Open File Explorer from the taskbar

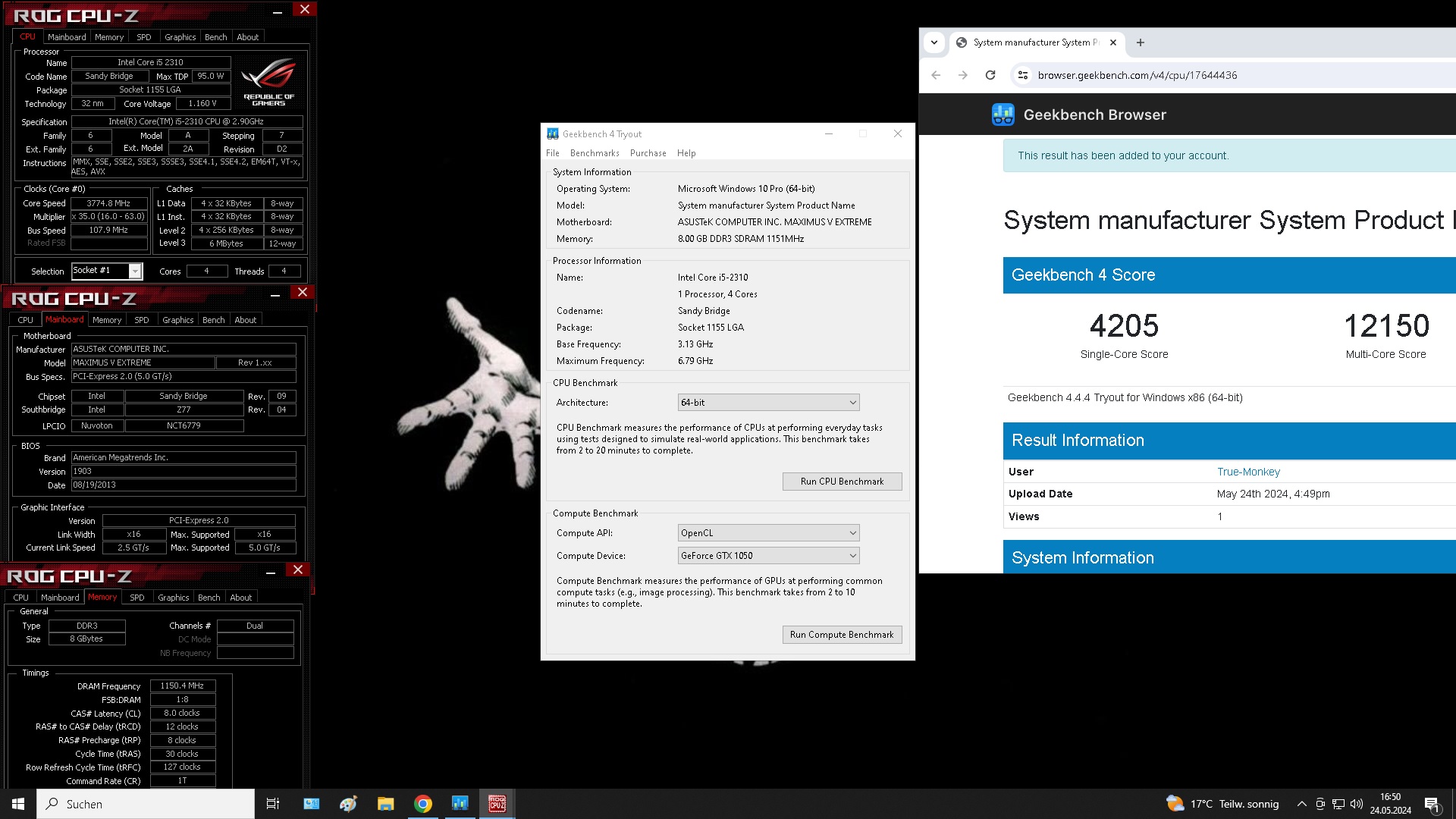(385, 804)
